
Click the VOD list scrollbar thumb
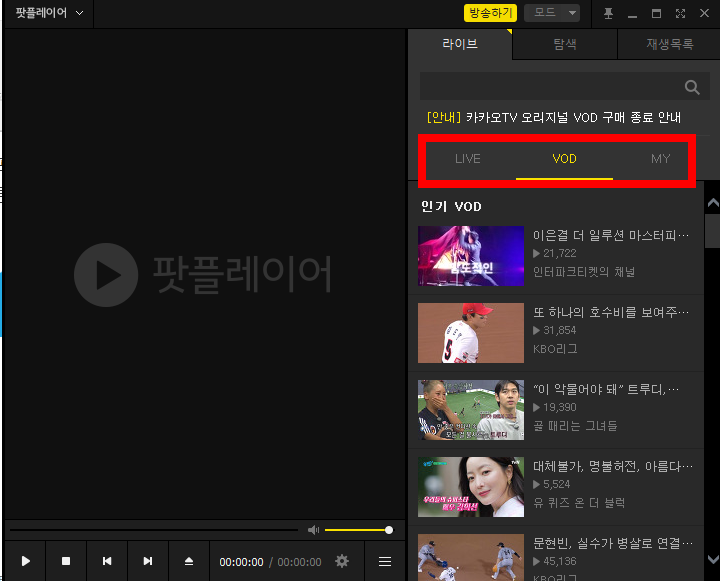click(713, 231)
